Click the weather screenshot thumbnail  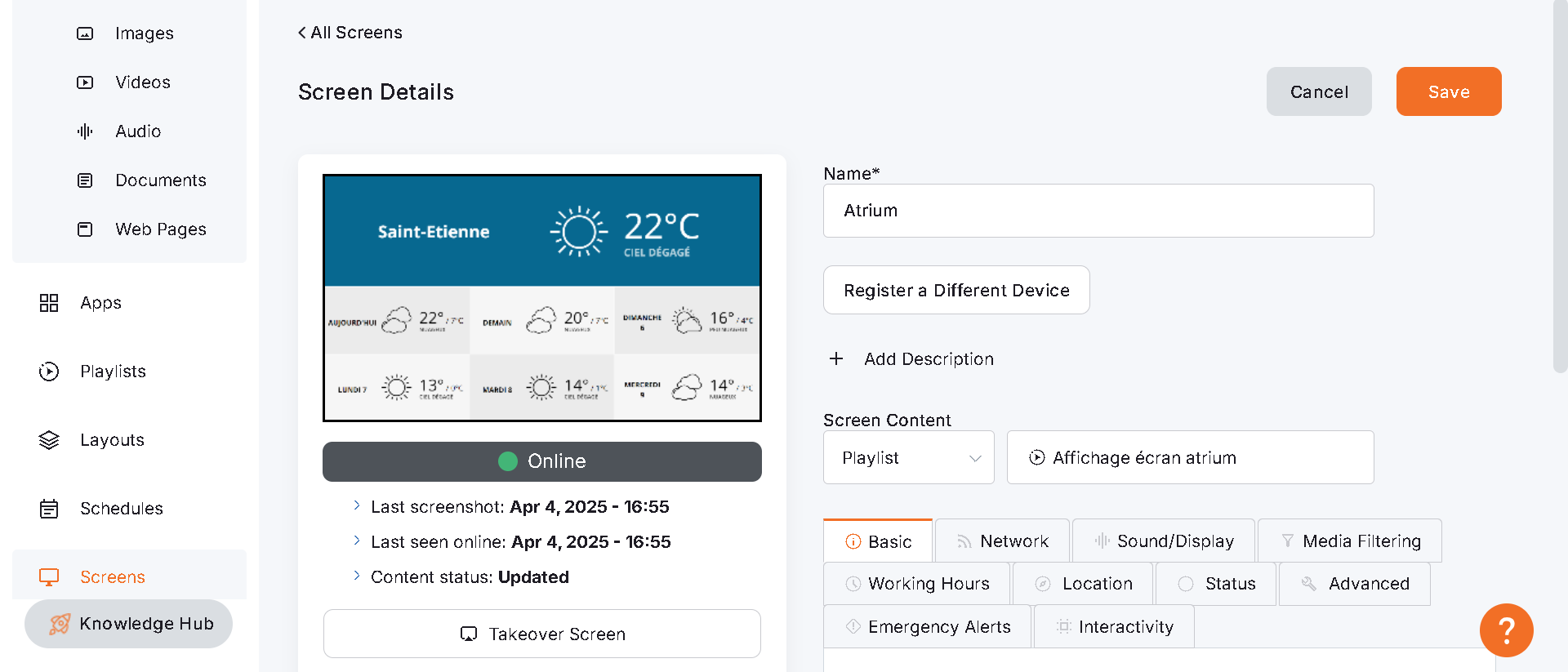click(541, 298)
